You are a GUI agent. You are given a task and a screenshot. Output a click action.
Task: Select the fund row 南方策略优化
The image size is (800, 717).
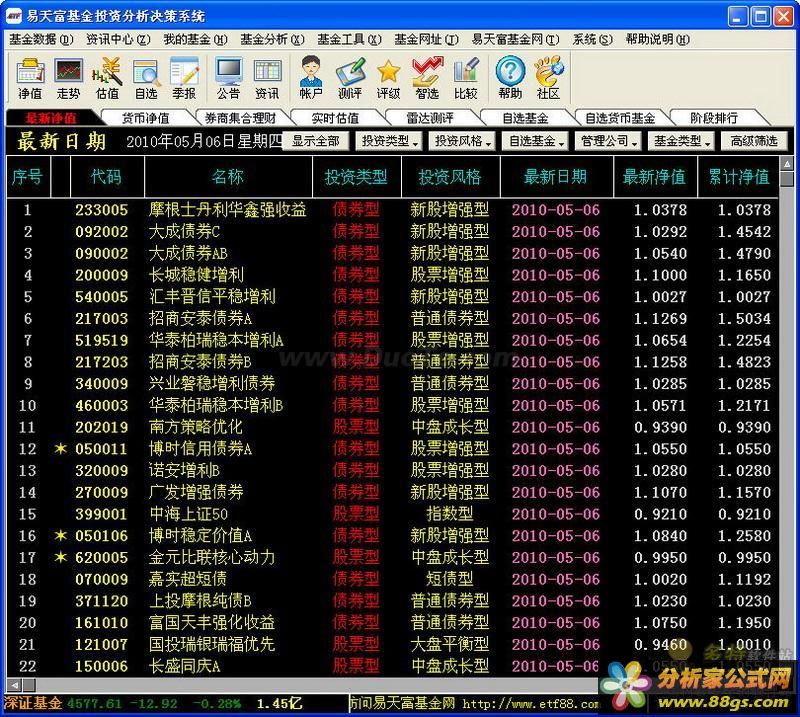(392, 427)
